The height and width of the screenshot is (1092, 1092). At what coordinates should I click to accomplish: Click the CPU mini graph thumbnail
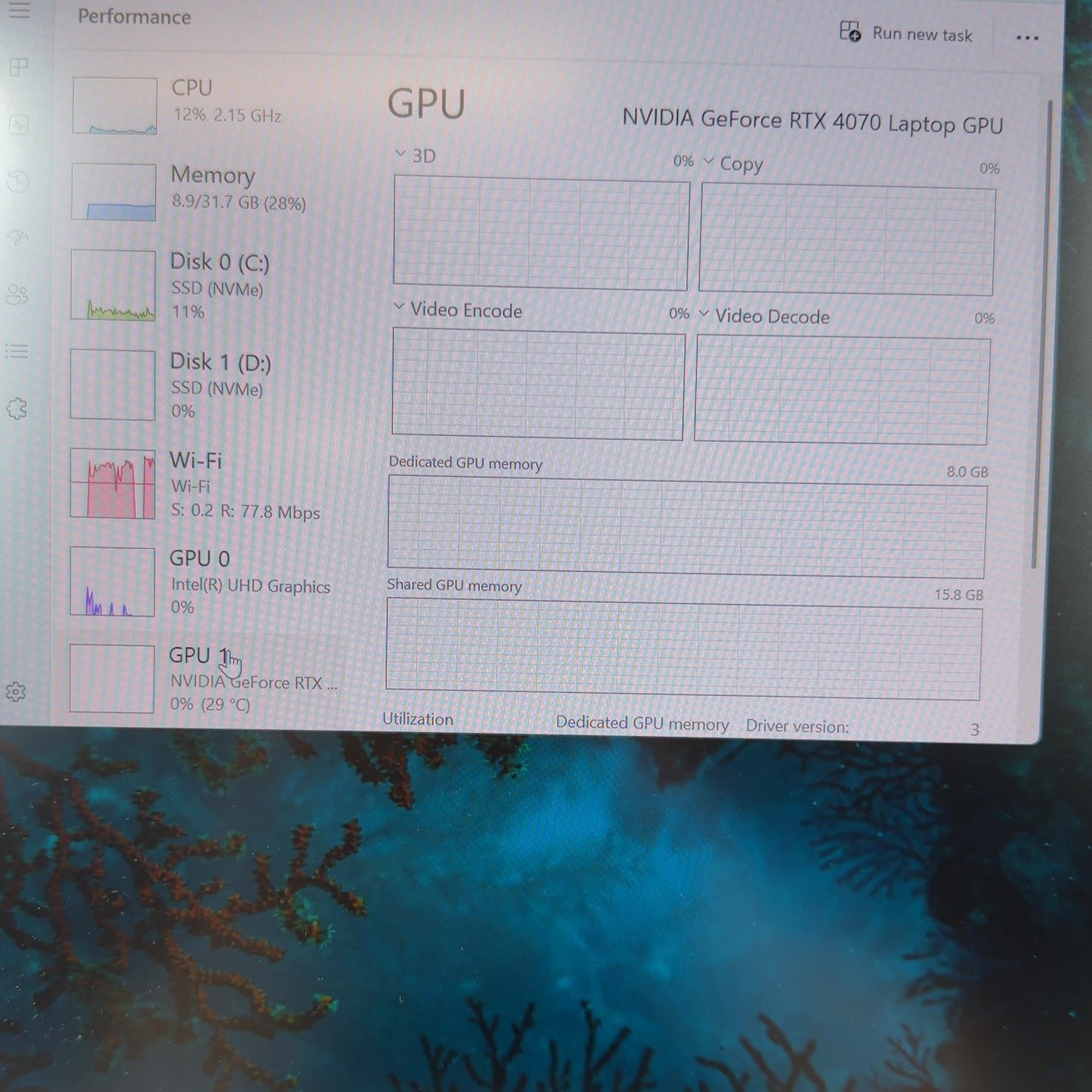[115, 106]
